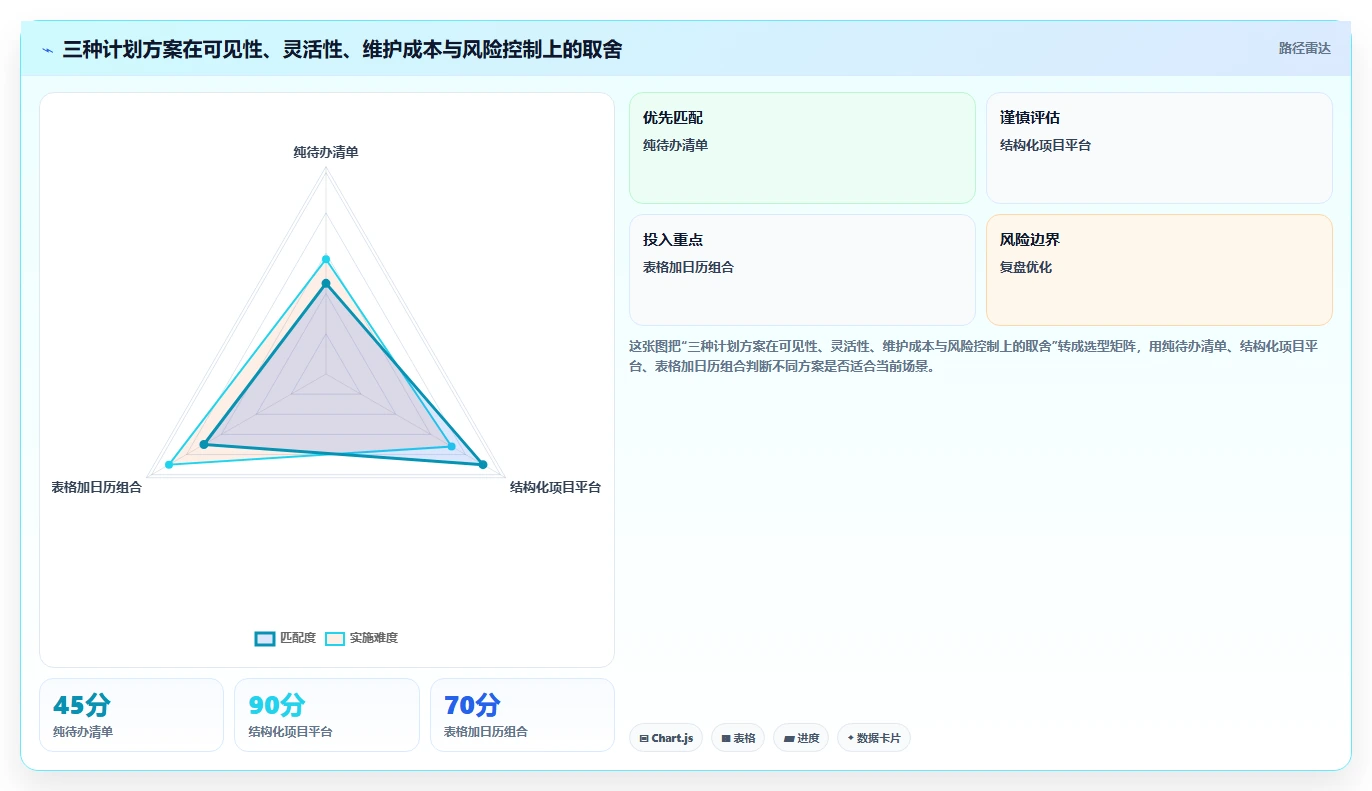
Task: Click the Chart.js chip icon
Action: (644, 738)
